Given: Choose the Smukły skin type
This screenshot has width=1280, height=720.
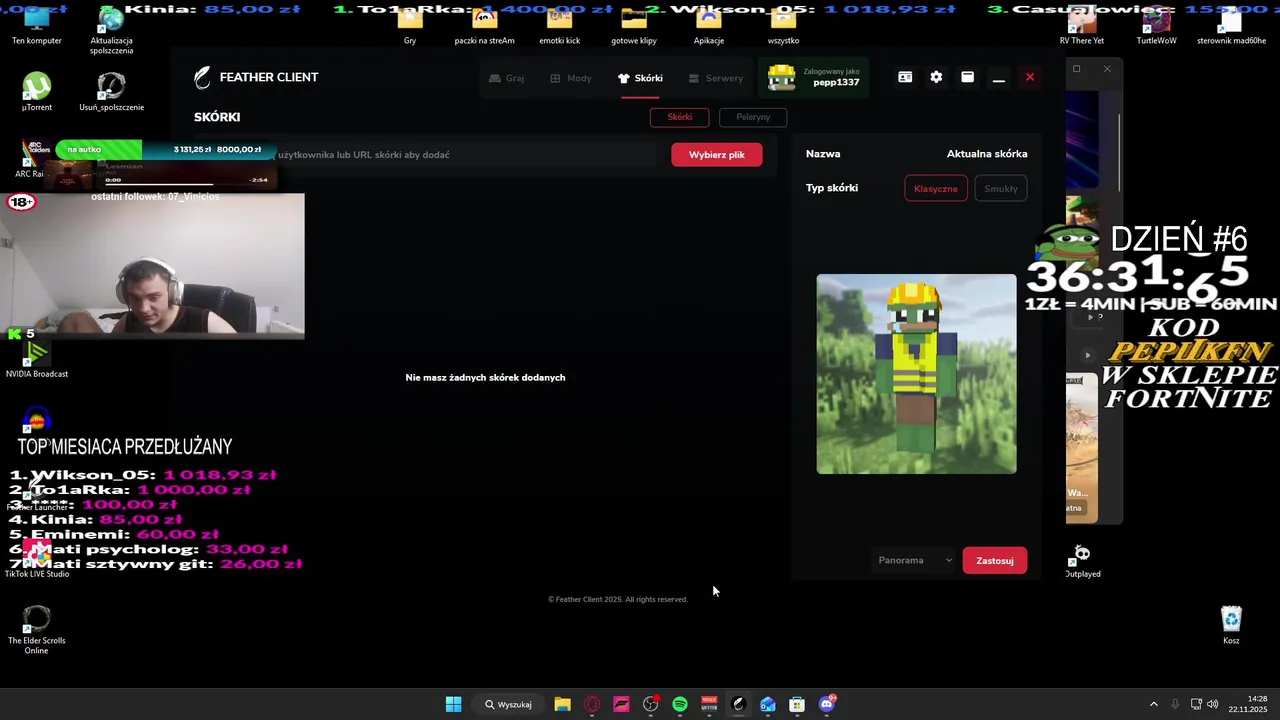Looking at the screenshot, I should click(x=1000, y=188).
